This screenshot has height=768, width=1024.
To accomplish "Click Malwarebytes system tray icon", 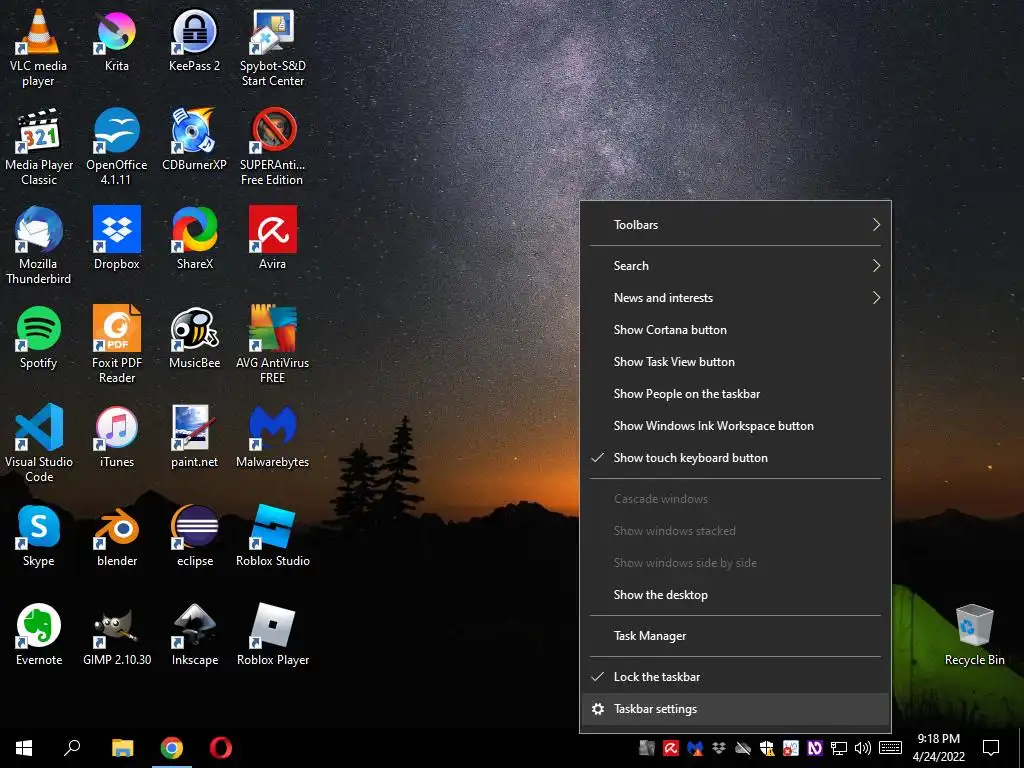I will point(695,748).
